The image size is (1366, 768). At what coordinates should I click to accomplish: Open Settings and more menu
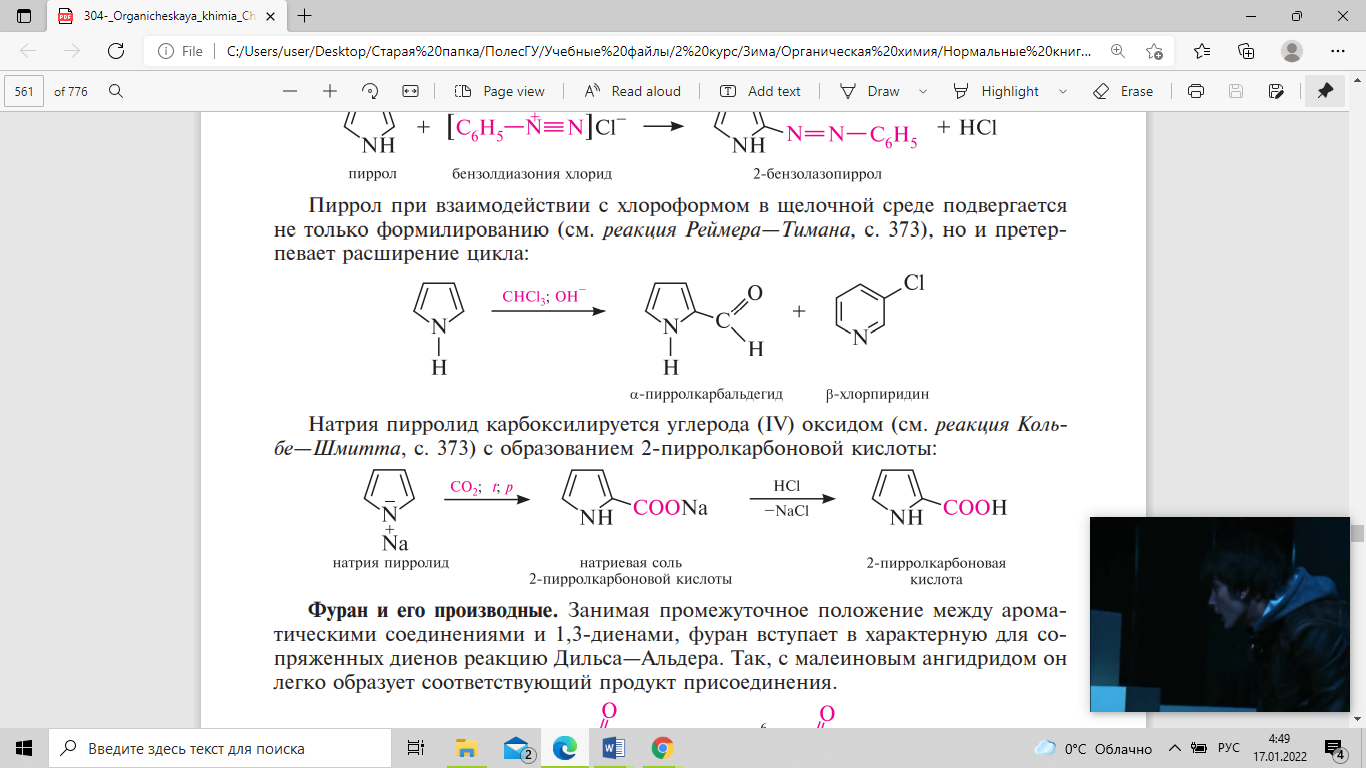[1338, 51]
